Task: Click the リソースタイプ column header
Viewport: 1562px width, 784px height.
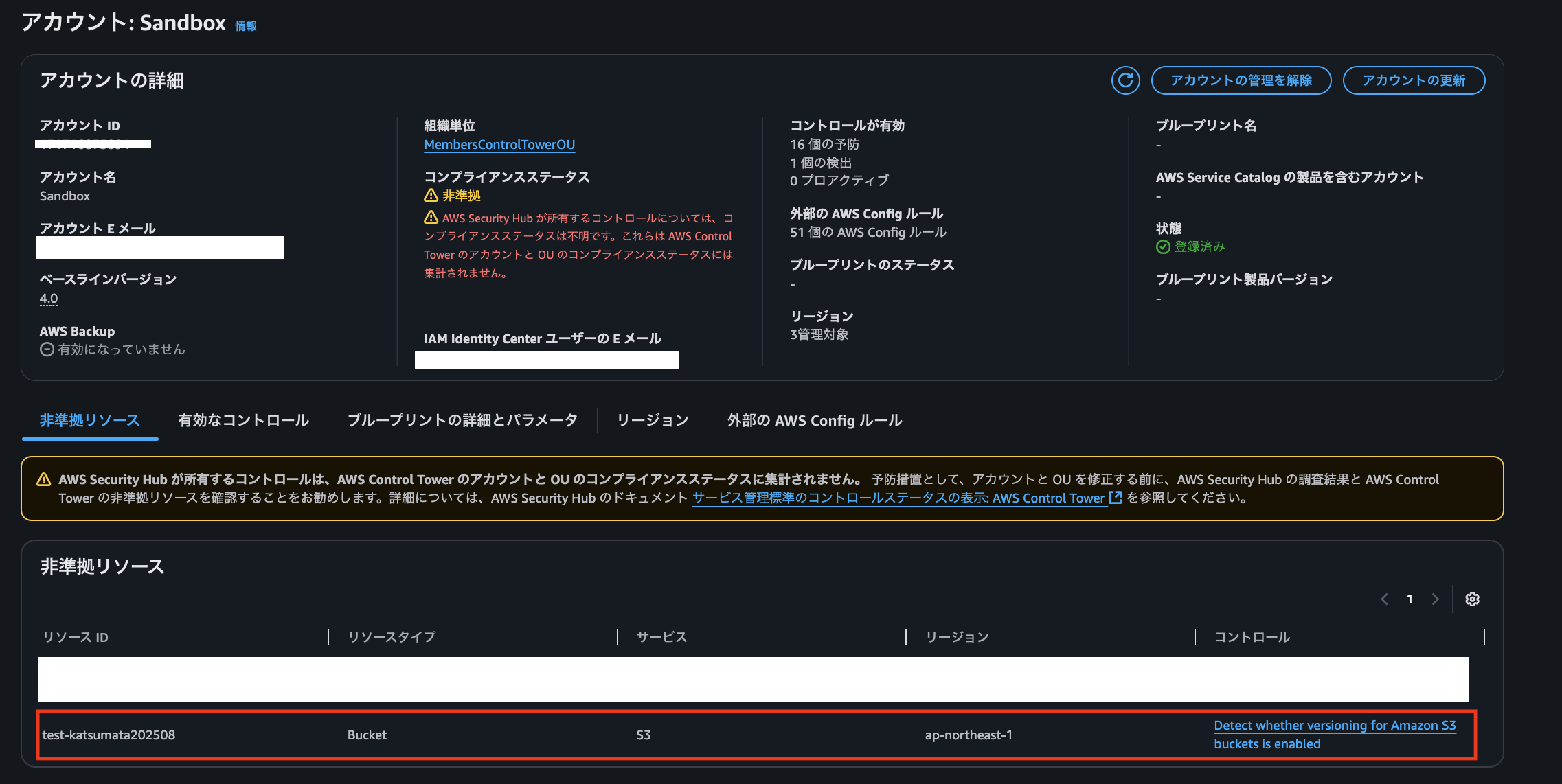Action: coord(392,637)
